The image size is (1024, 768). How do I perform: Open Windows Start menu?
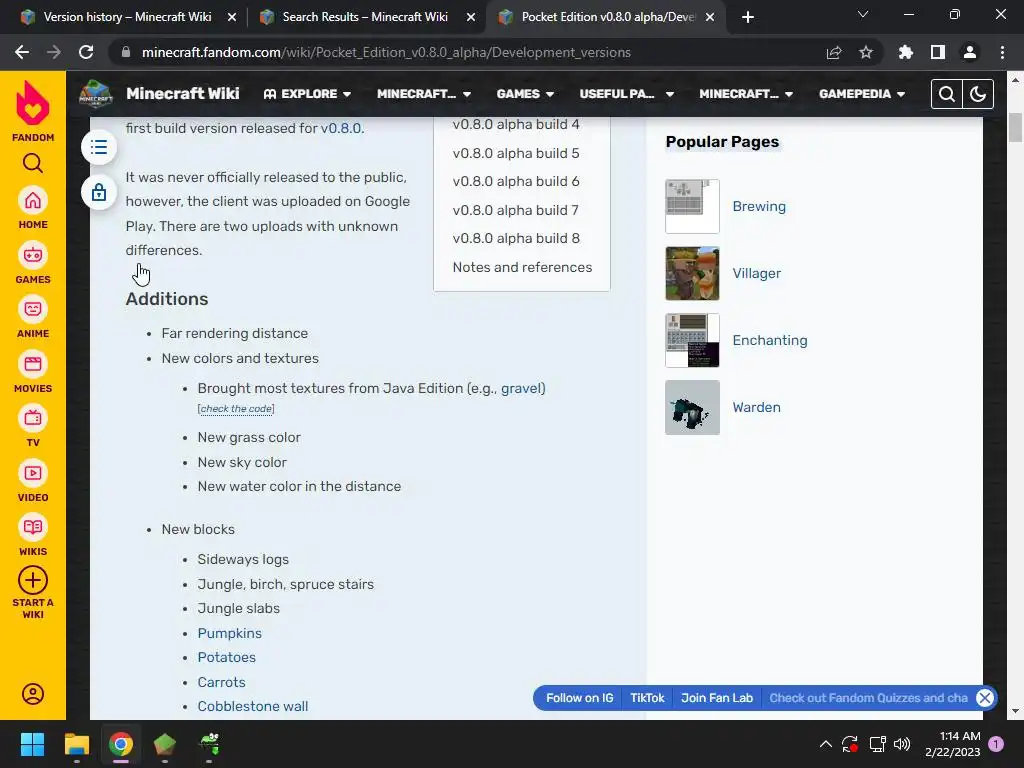click(x=32, y=744)
